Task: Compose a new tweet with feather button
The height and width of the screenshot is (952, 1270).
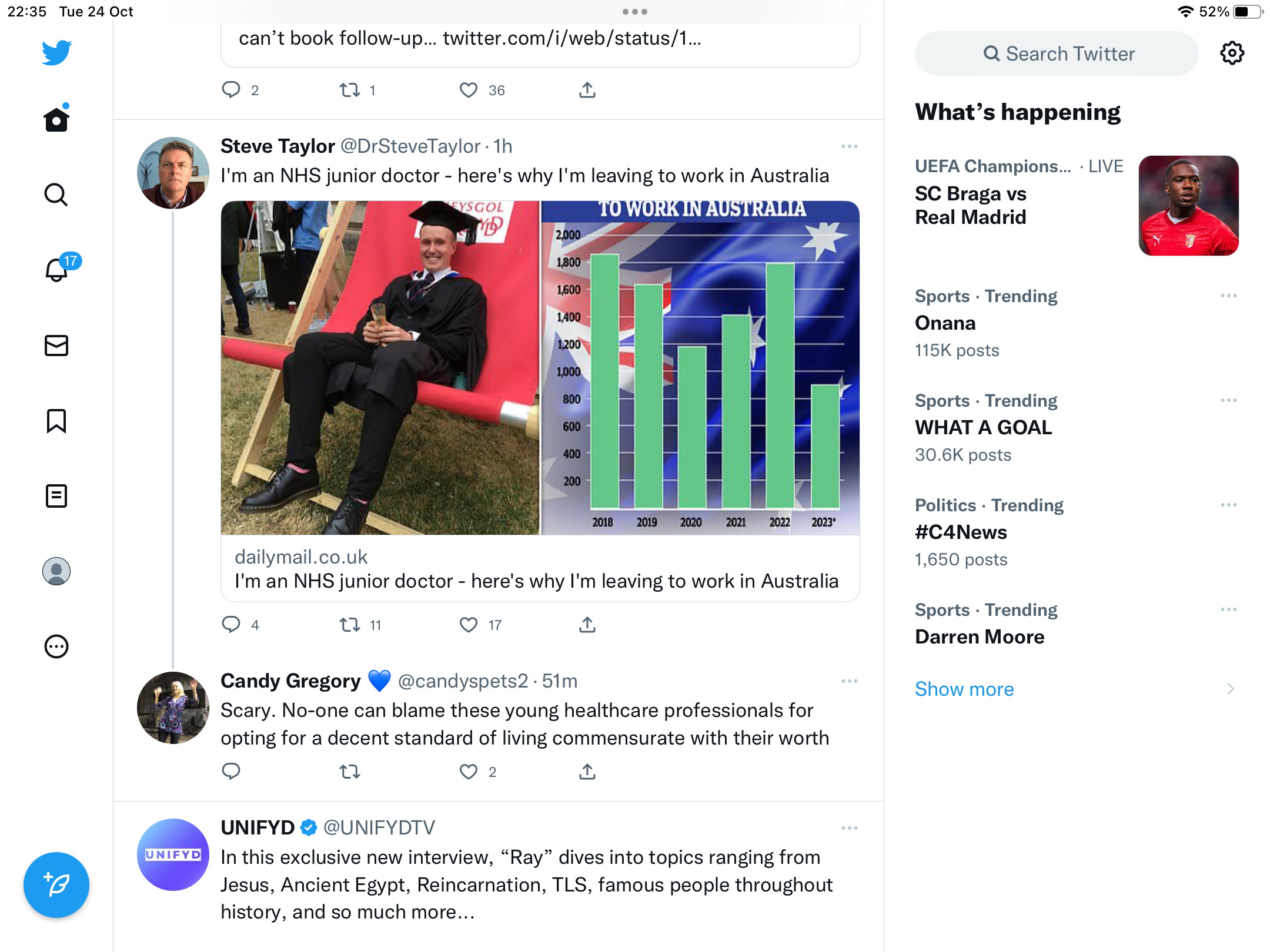Action: tap(56, 884)
